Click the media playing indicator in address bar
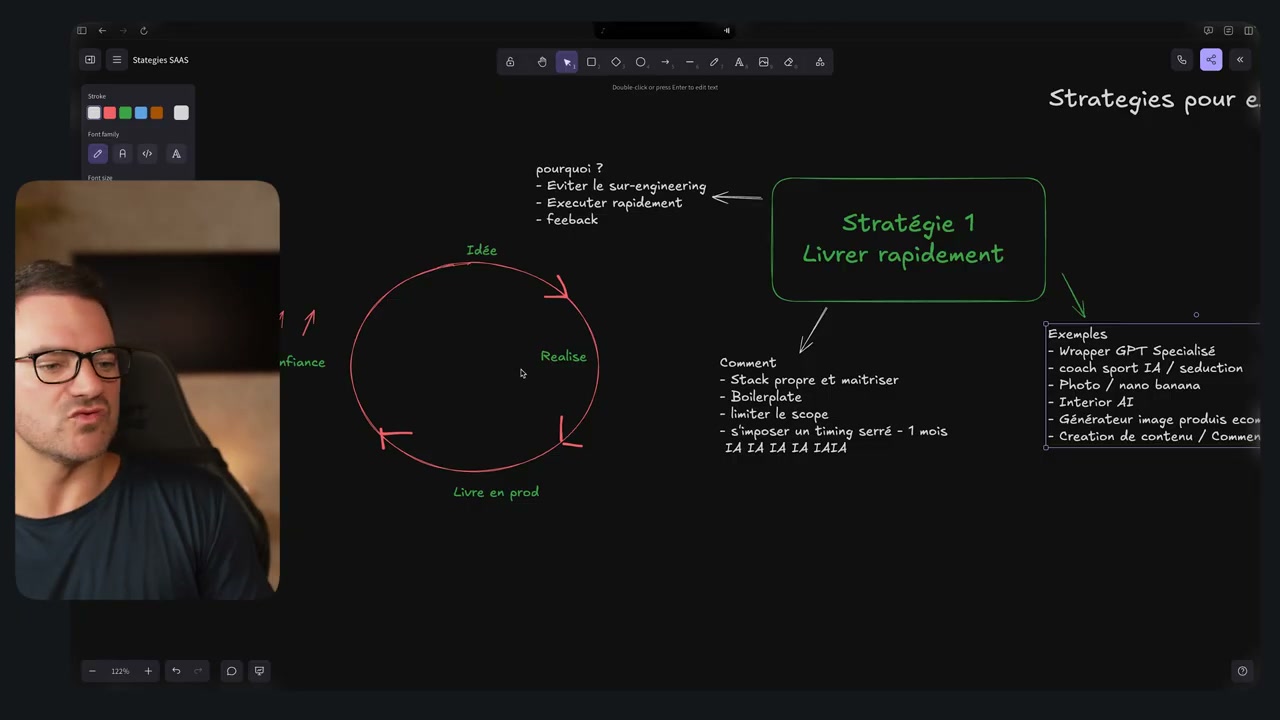Screen dimensions: 1280x720 [x=727, y=31]
